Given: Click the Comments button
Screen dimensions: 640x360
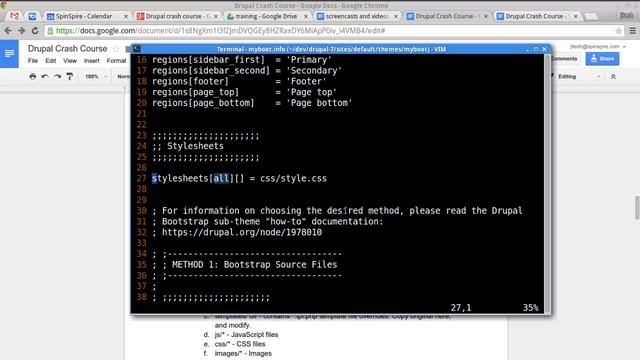Looking at the screenshot, I should coord(564,59).
